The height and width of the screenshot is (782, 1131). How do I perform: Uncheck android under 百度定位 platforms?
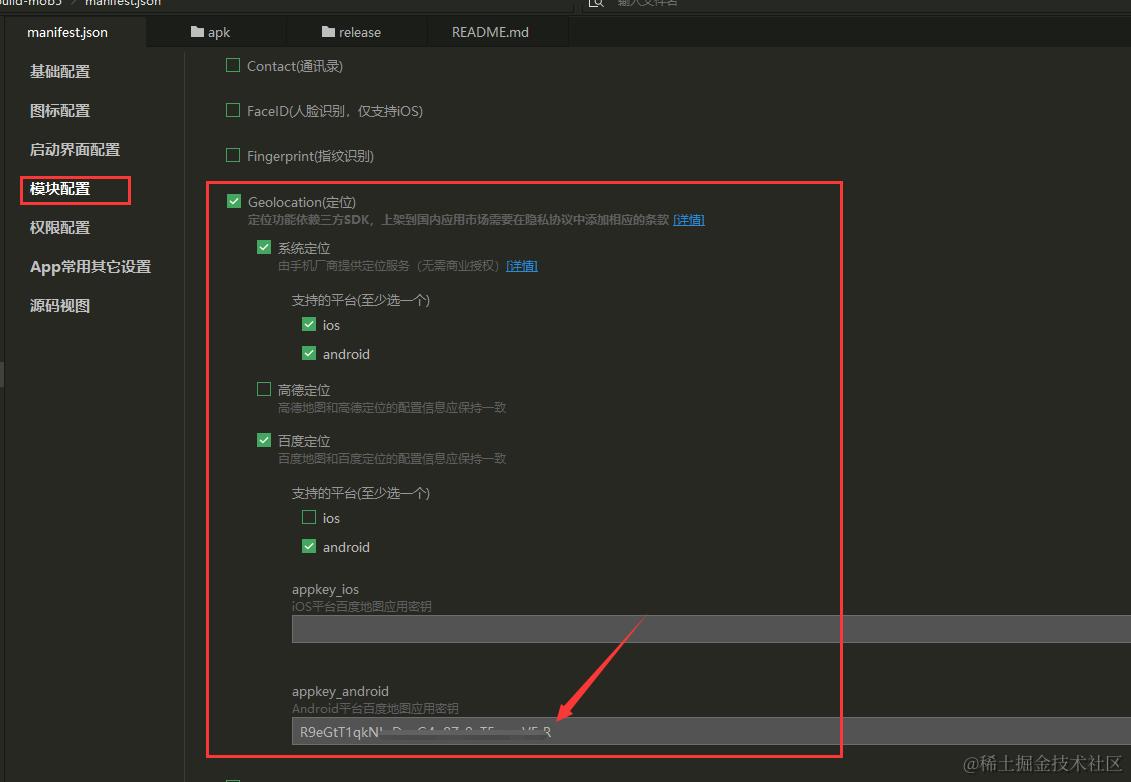coord(309,546)
